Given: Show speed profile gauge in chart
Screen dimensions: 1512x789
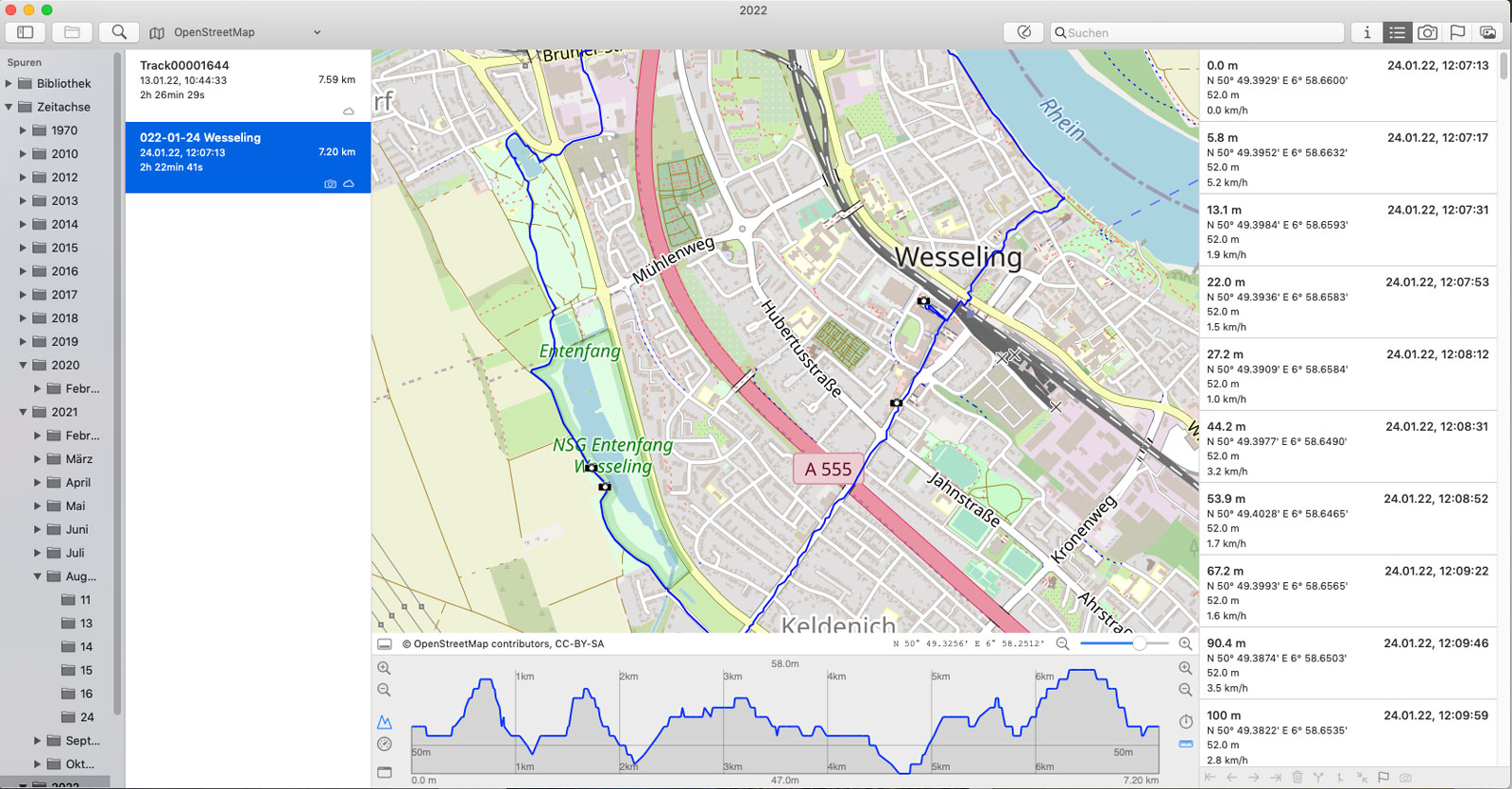Looking at the screenshot, I should [385, 745].
